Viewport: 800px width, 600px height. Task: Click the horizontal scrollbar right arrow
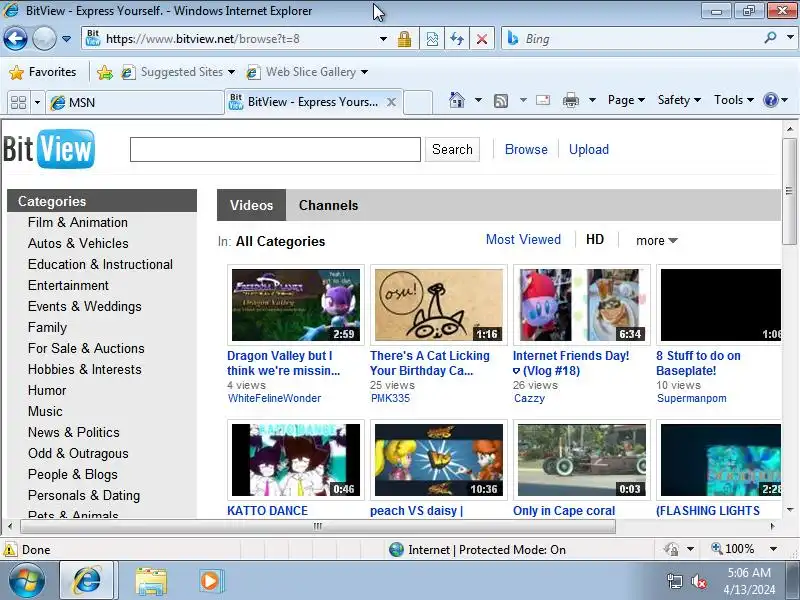click(772, 526)
